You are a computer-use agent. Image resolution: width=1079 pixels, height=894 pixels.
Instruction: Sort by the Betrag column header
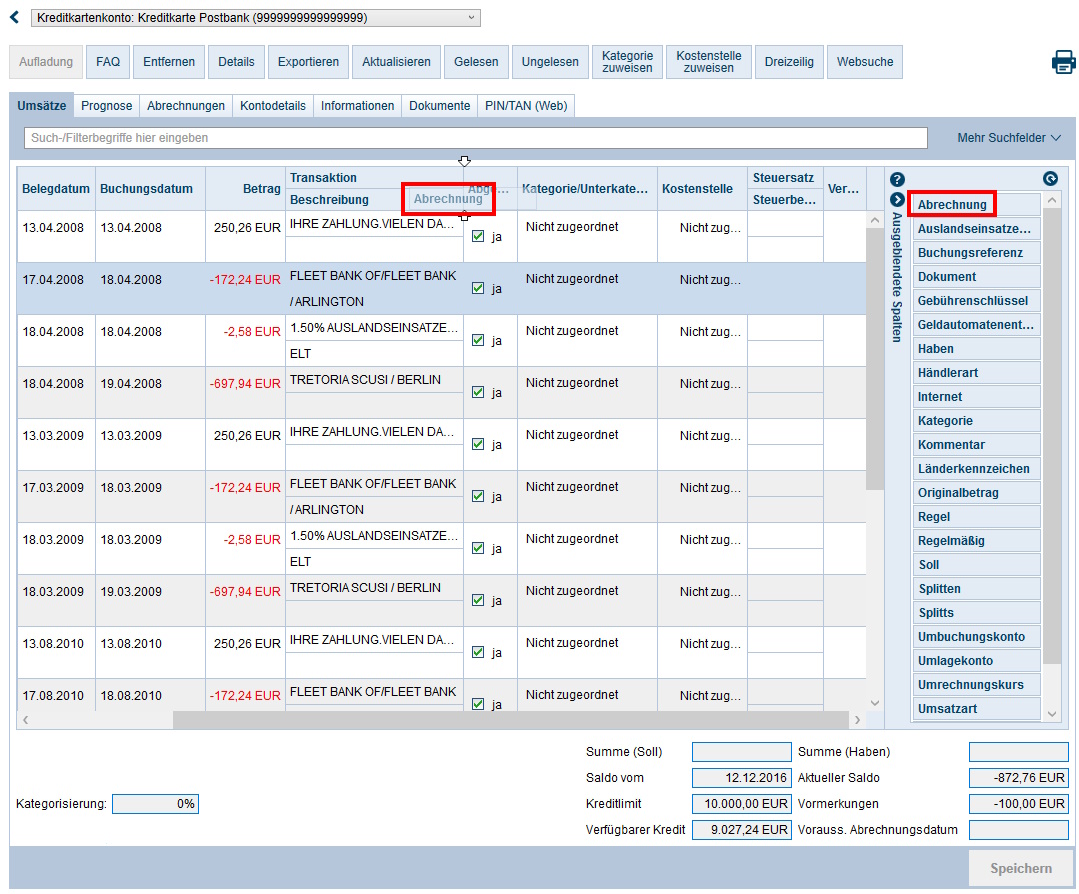click(246, 189)
